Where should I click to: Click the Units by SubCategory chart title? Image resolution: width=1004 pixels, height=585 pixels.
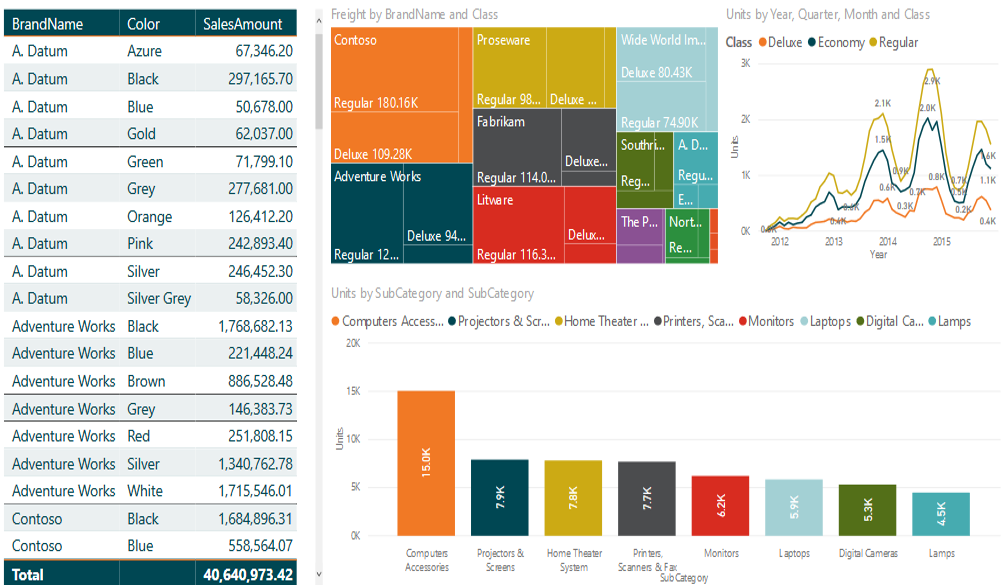click(432, 293)
